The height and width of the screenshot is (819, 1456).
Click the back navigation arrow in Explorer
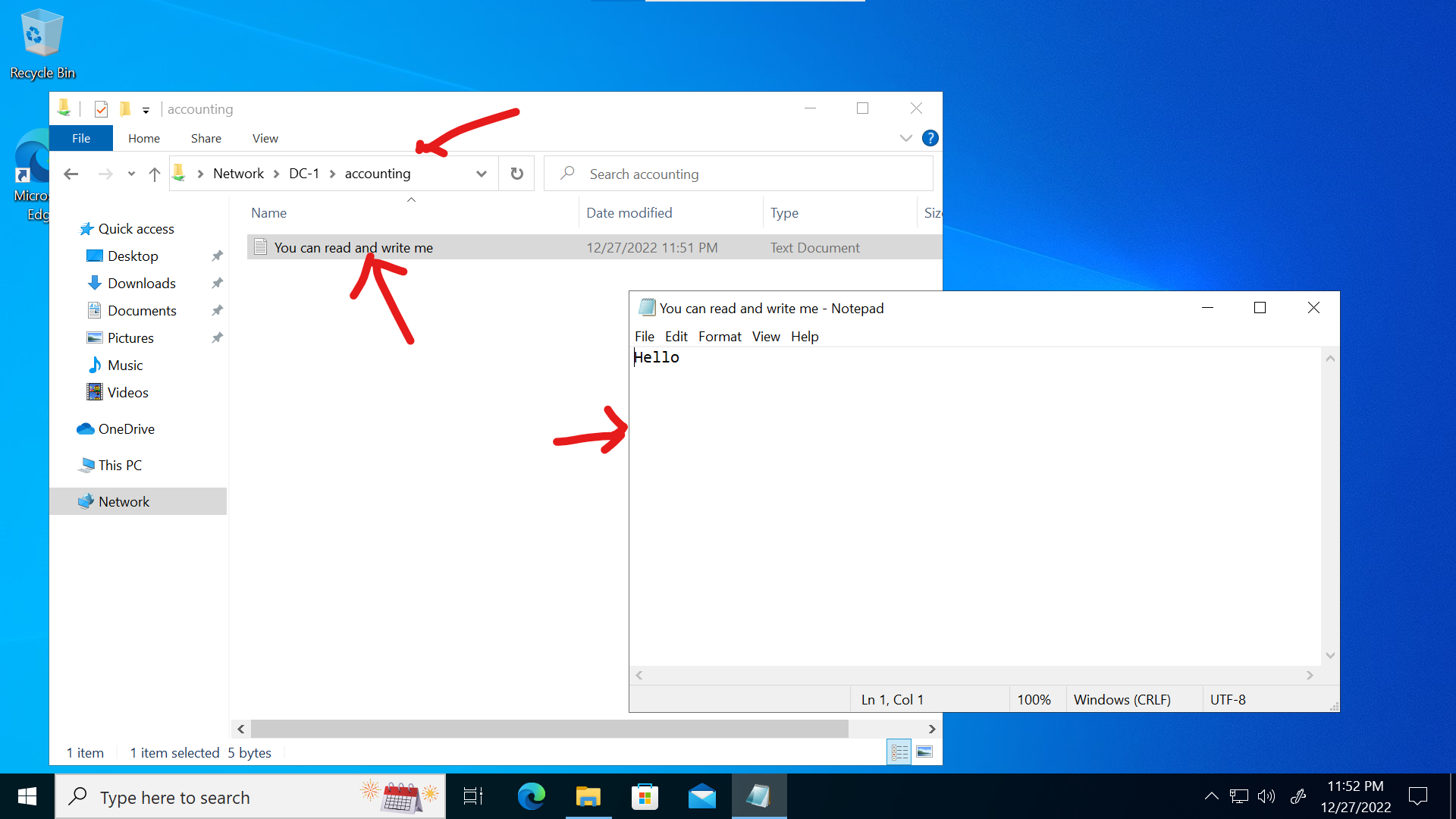click(x=71, y=173)
